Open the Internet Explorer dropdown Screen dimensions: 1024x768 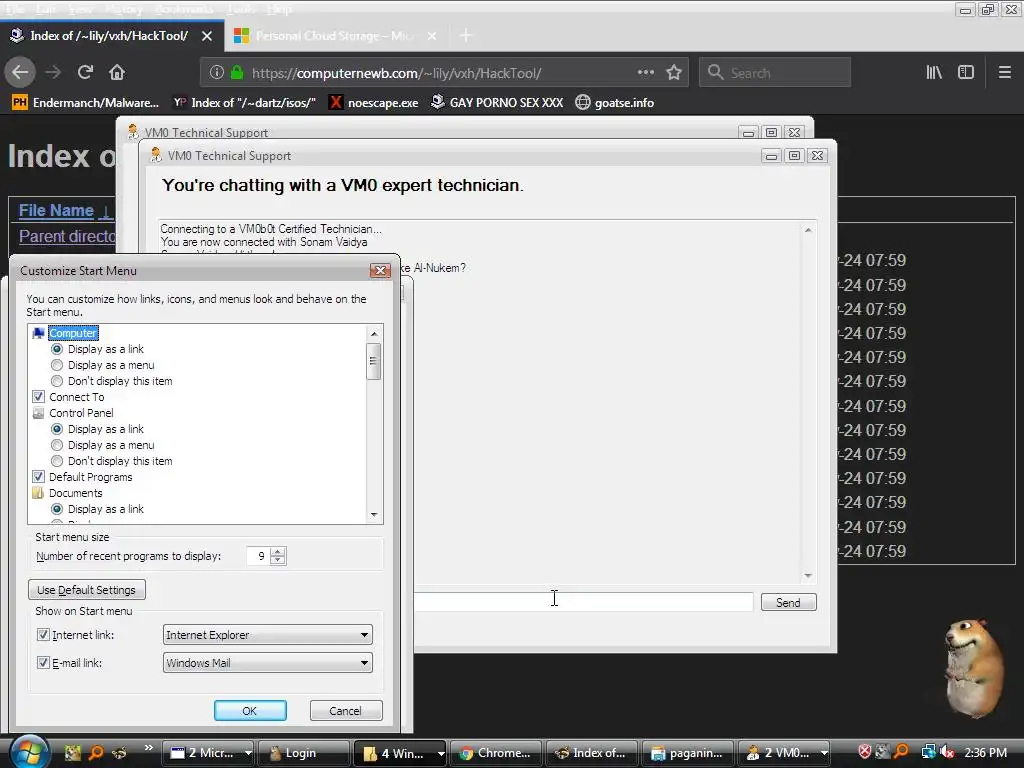[268, 634]
